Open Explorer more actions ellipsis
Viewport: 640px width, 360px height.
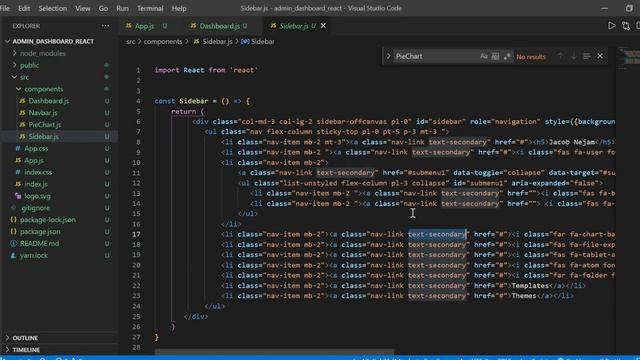[x=105, y=26]
